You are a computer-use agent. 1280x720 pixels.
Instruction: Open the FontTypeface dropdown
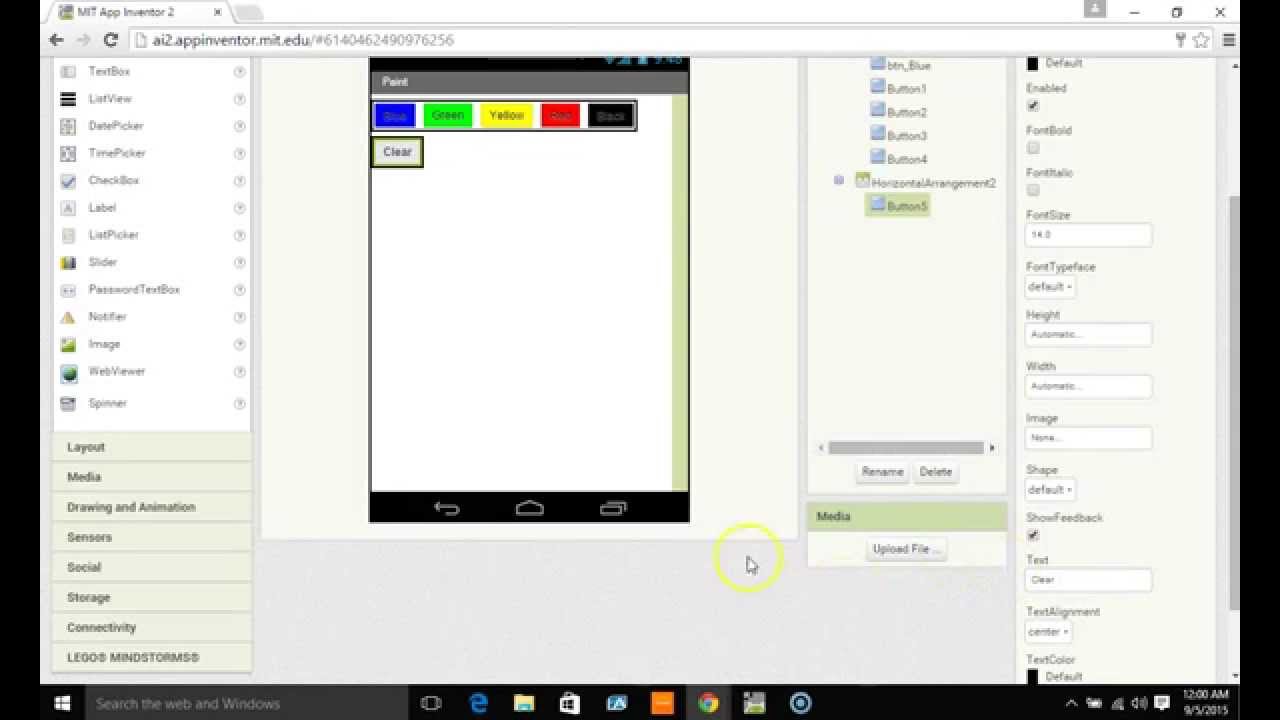[x=1049, y=287]
